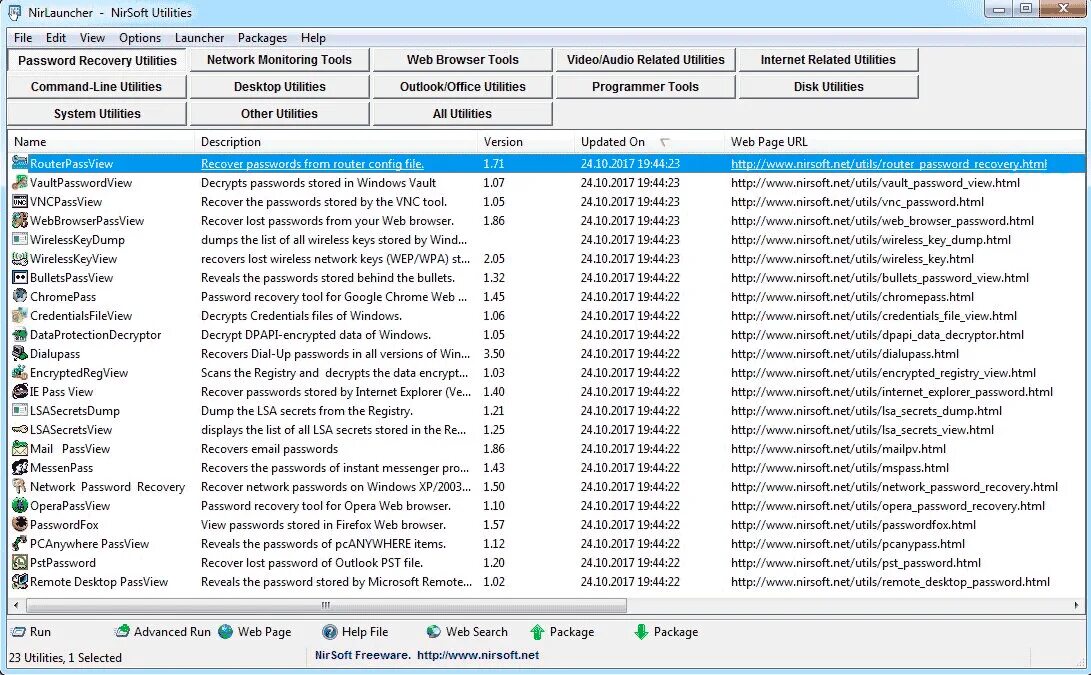Click Advanced Run in bottom toolbar

tap(163, 632)
